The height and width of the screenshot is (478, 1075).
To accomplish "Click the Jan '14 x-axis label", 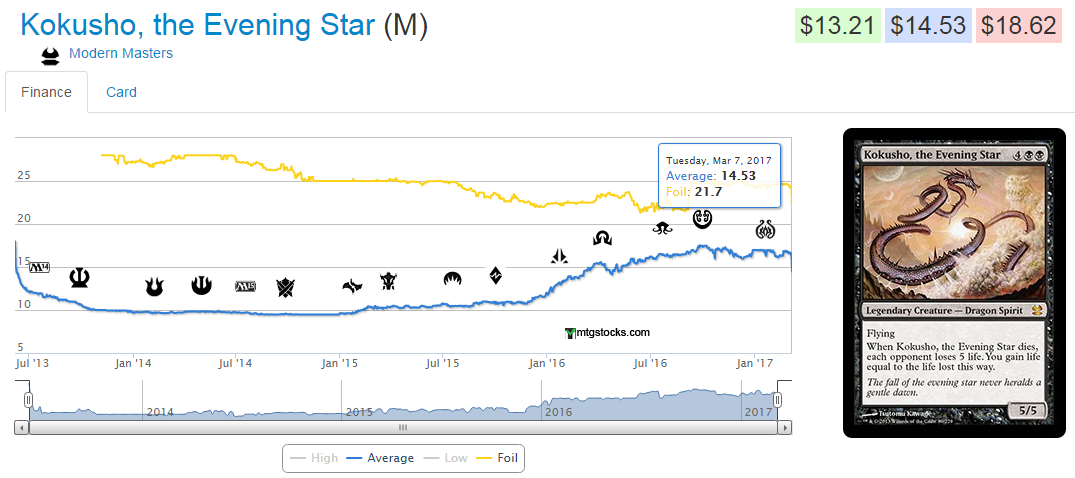I will coord(132,362).
